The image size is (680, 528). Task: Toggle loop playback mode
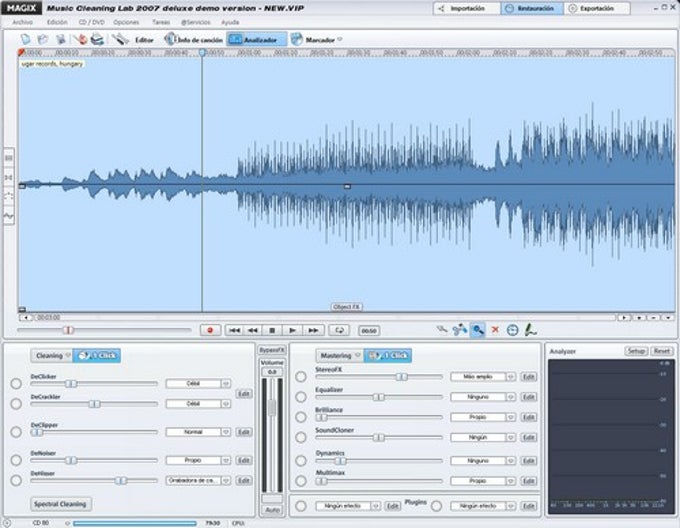coord(340,330)
